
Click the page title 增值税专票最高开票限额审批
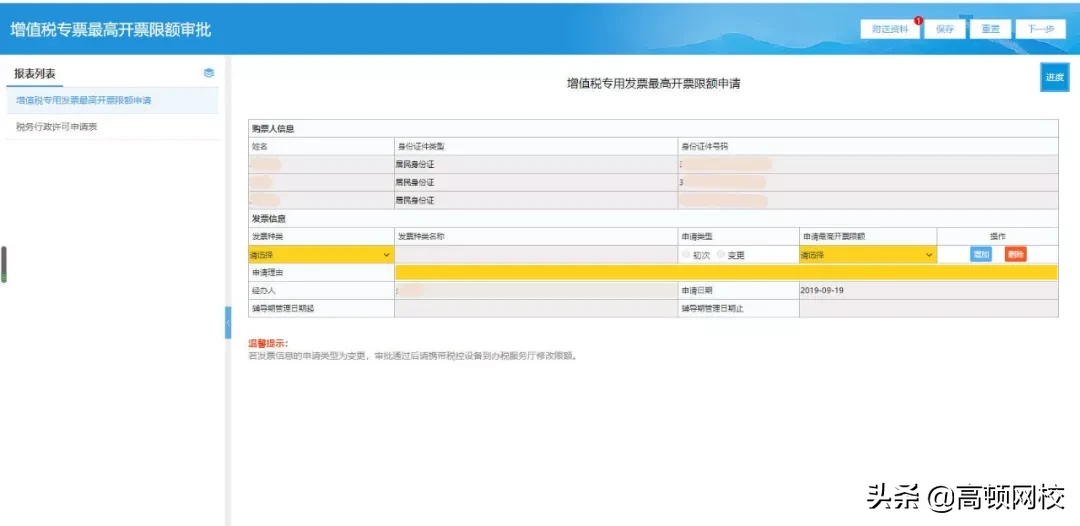pos(110,30)
